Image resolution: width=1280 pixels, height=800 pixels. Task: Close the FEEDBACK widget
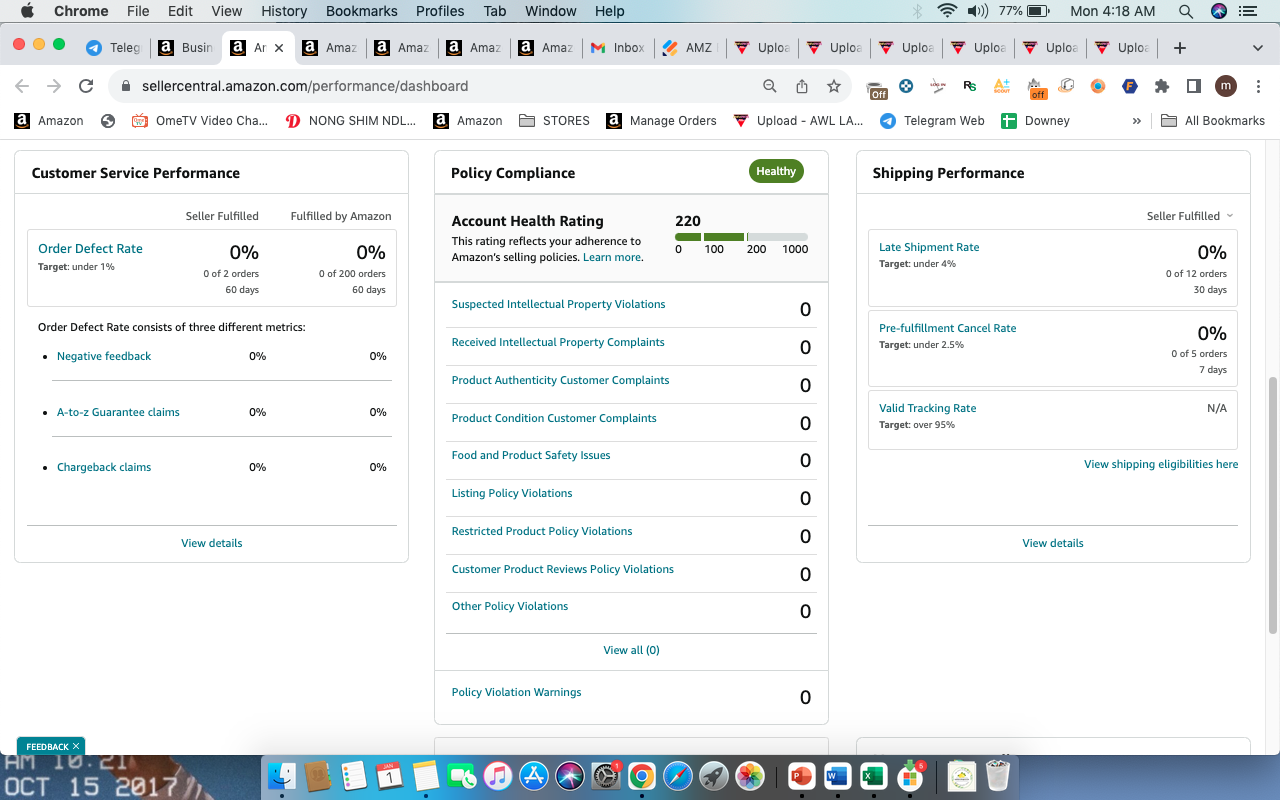click(x=76, y=746)
